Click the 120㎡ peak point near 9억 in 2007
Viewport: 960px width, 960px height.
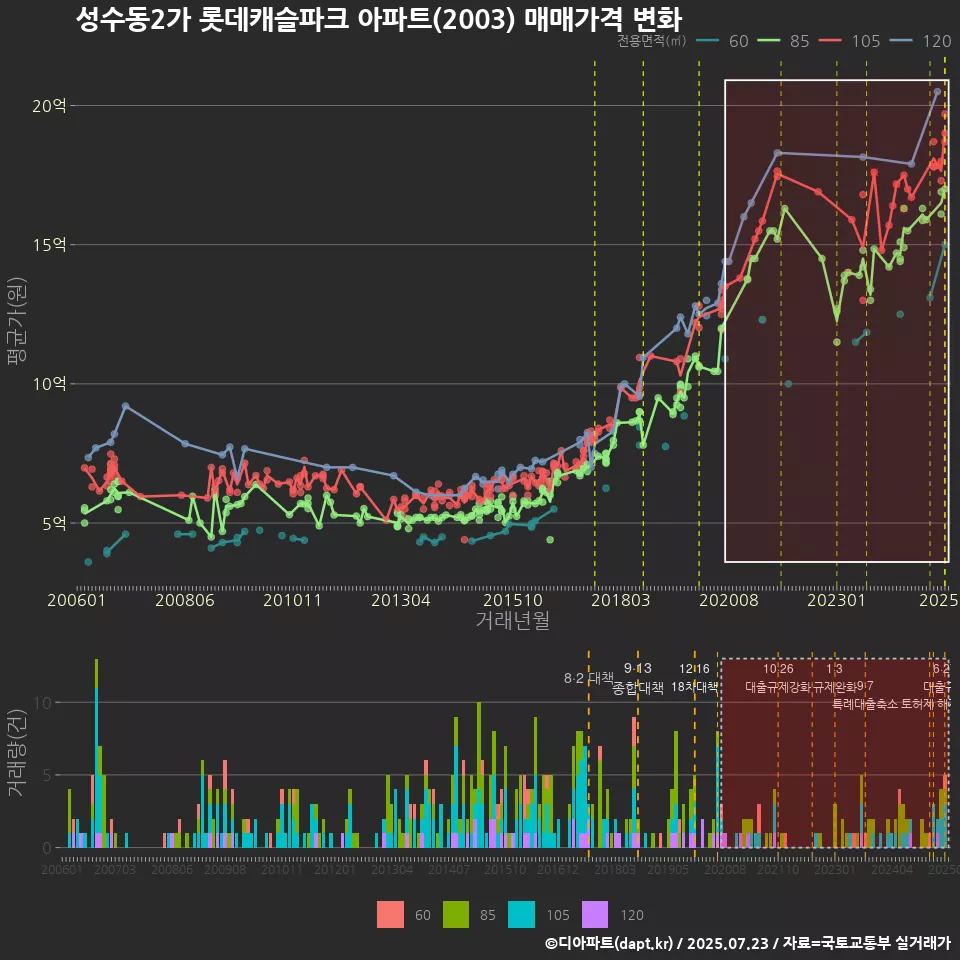126,406
